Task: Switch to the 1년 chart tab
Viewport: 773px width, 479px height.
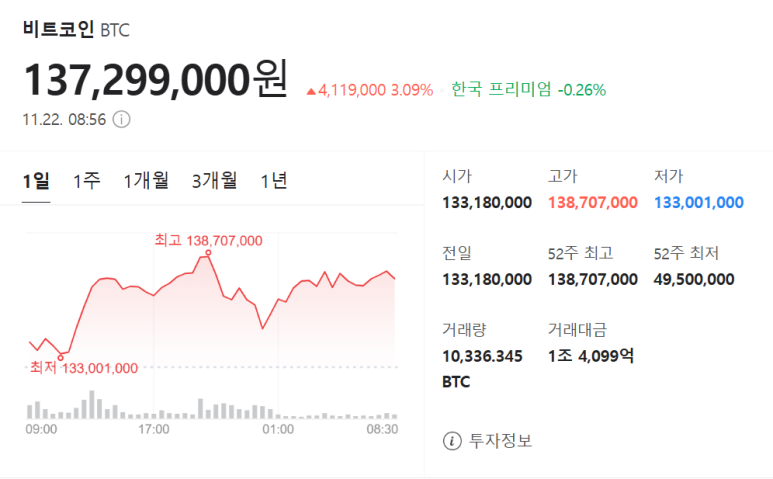Action: pos(274,181)
